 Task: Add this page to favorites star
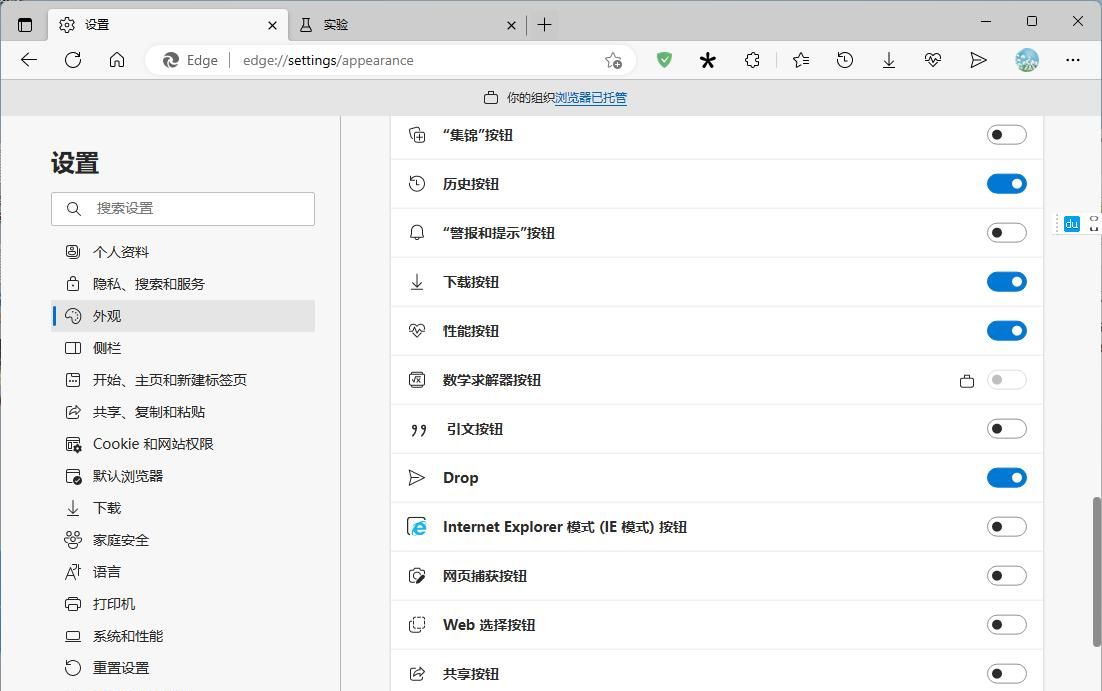[x=613, y=60]
